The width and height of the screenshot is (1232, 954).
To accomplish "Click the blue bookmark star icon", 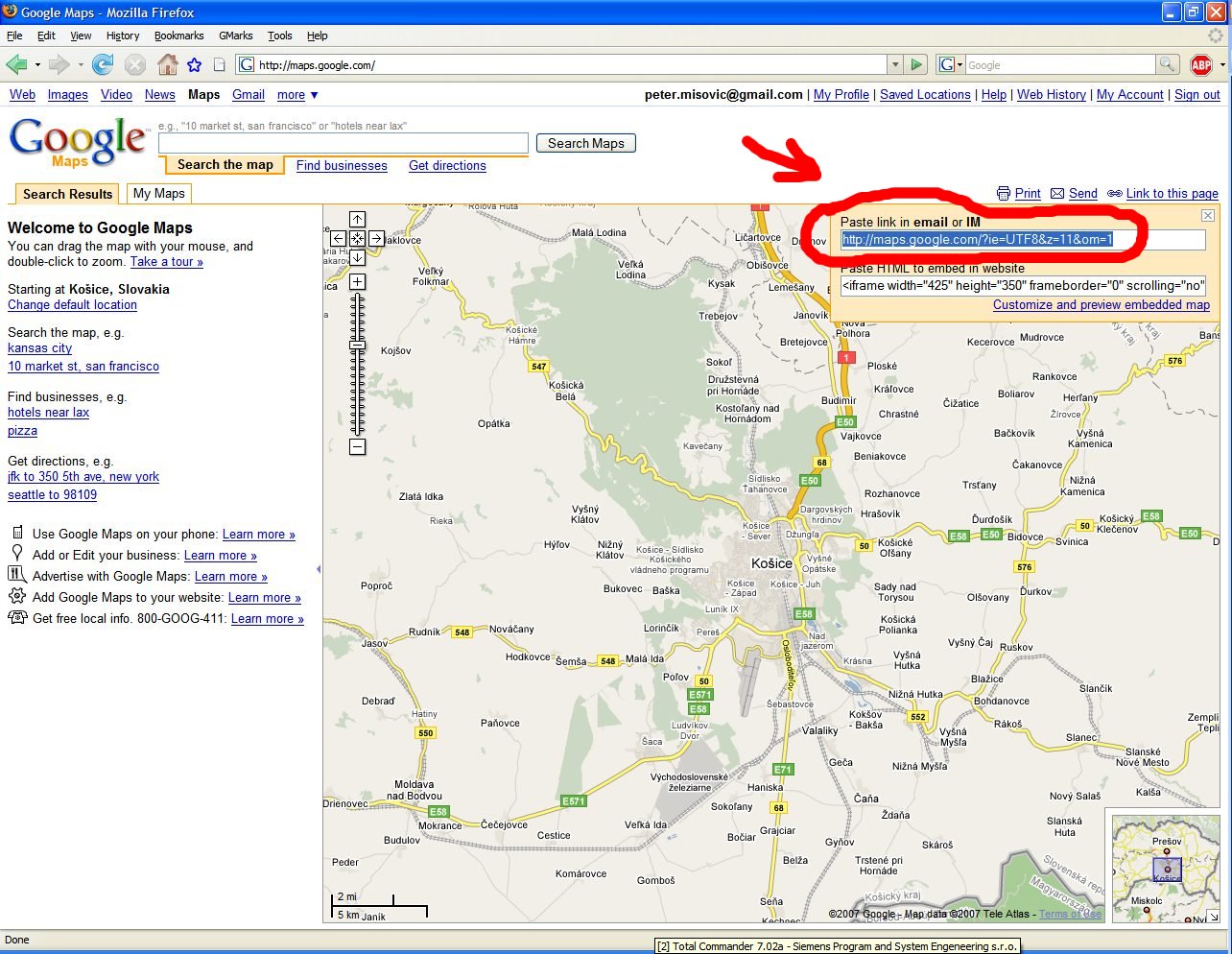I will point(195,64).
